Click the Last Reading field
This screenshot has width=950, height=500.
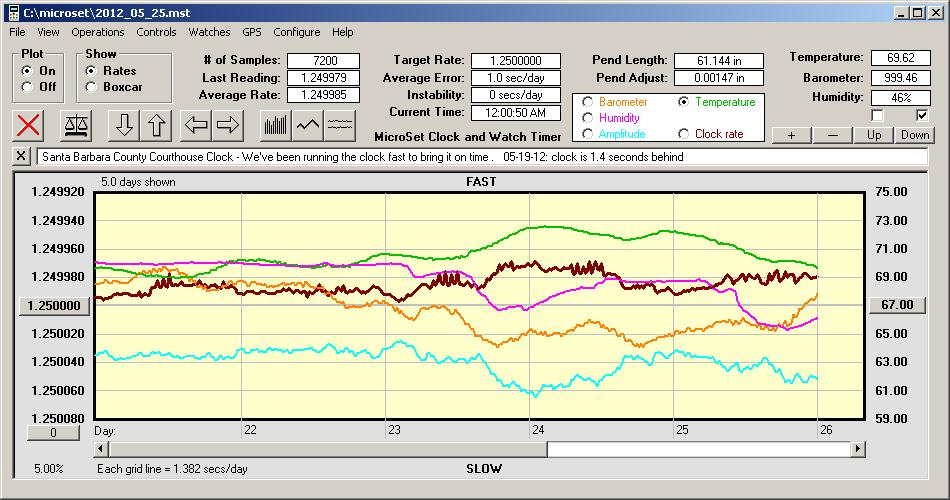coord(324,78)
